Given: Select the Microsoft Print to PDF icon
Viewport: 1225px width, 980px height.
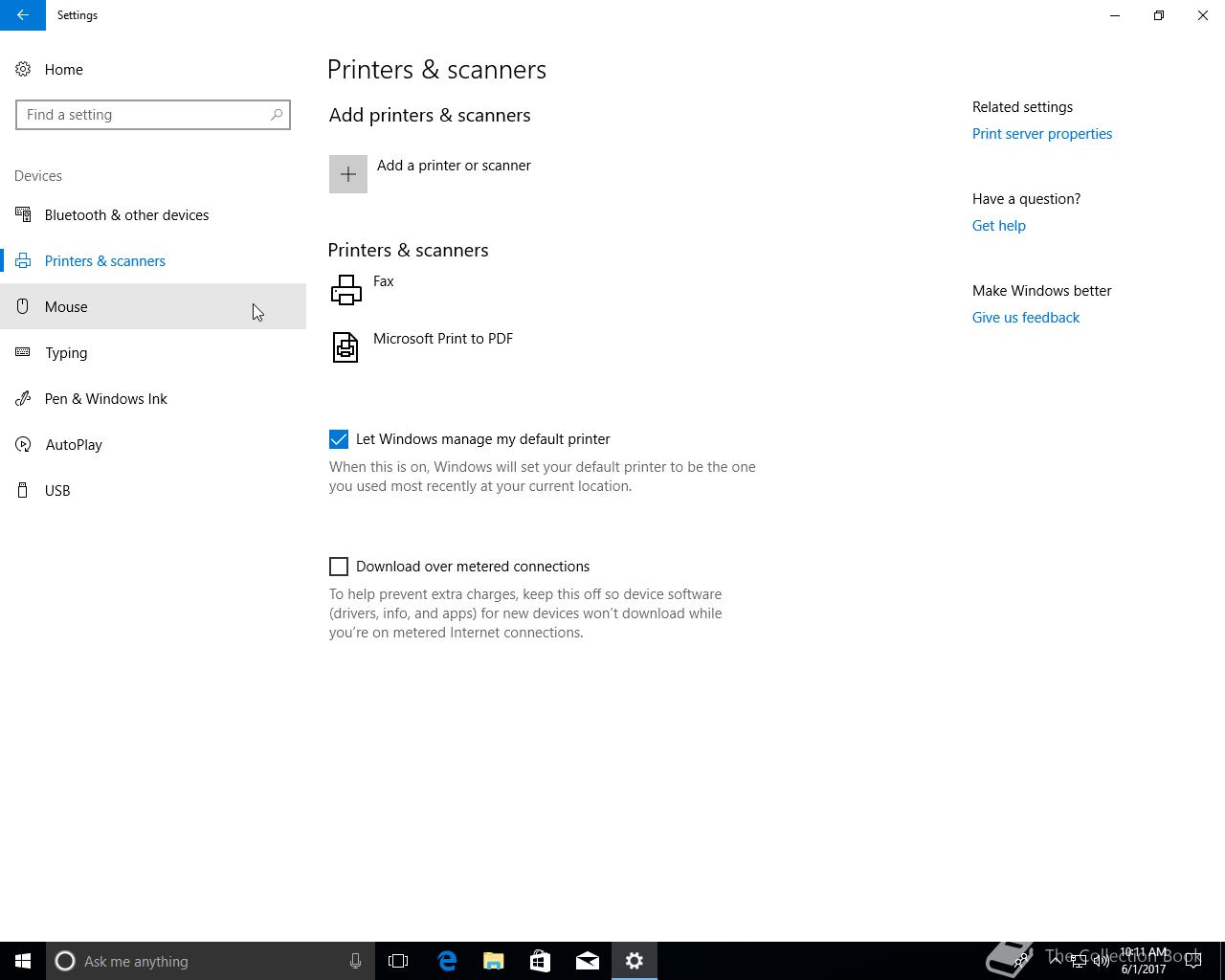Looking at the screenshot, I should tap(345, 346).
